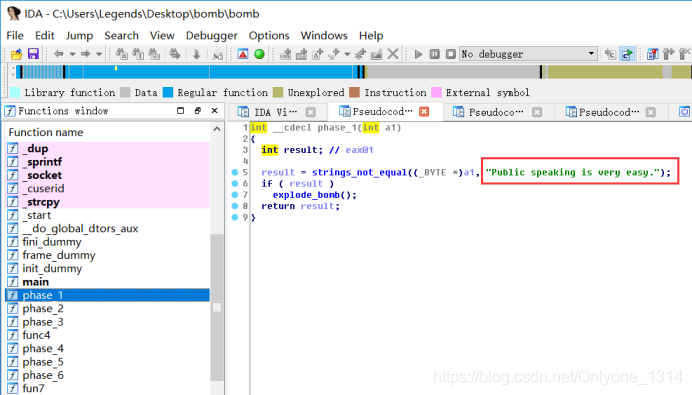Click breakpoint dot on line 7
The width and height of the screenshot is (692, 395).
235,195
